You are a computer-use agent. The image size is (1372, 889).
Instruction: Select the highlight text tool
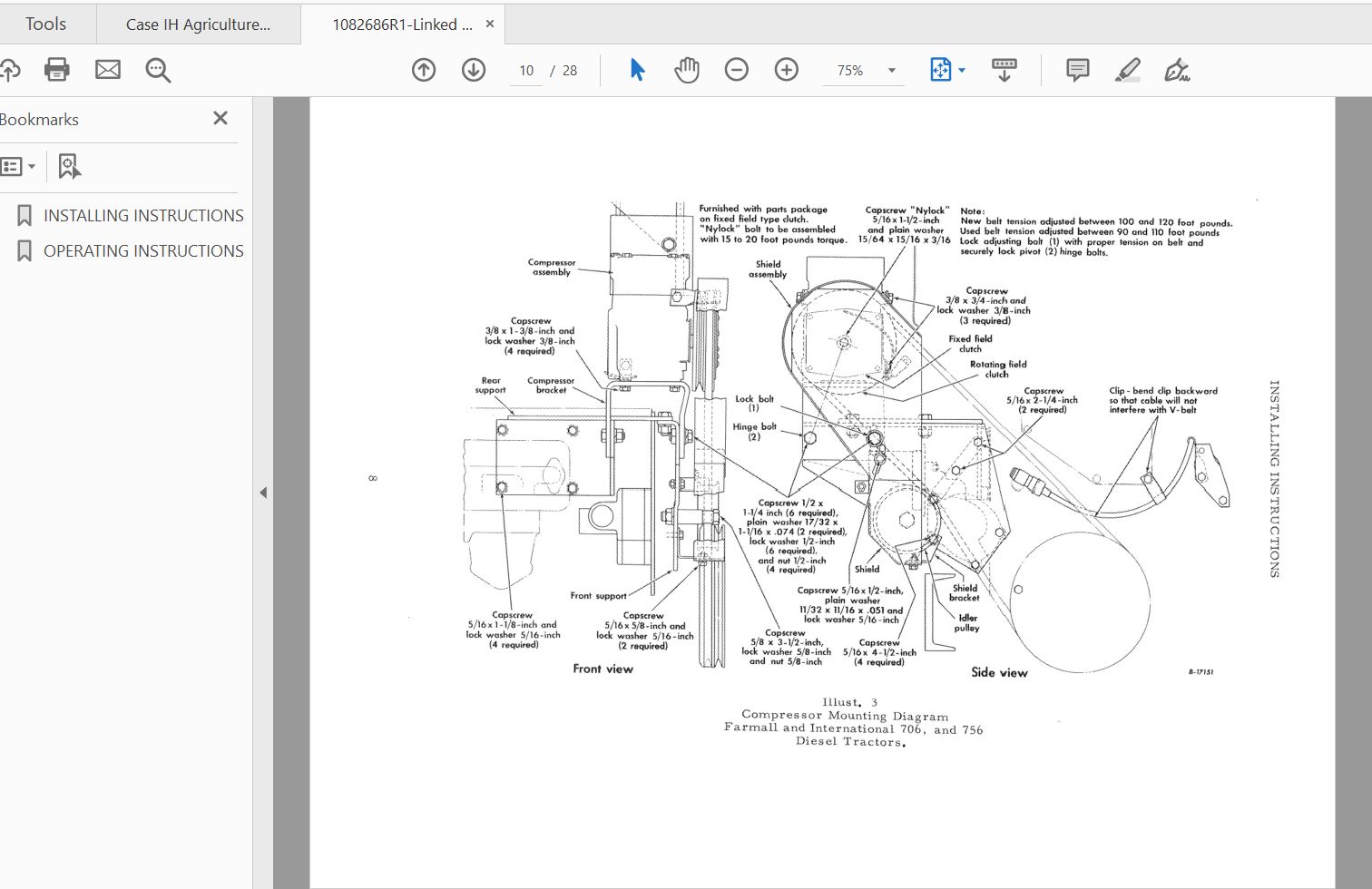(x=1127, y=70)
